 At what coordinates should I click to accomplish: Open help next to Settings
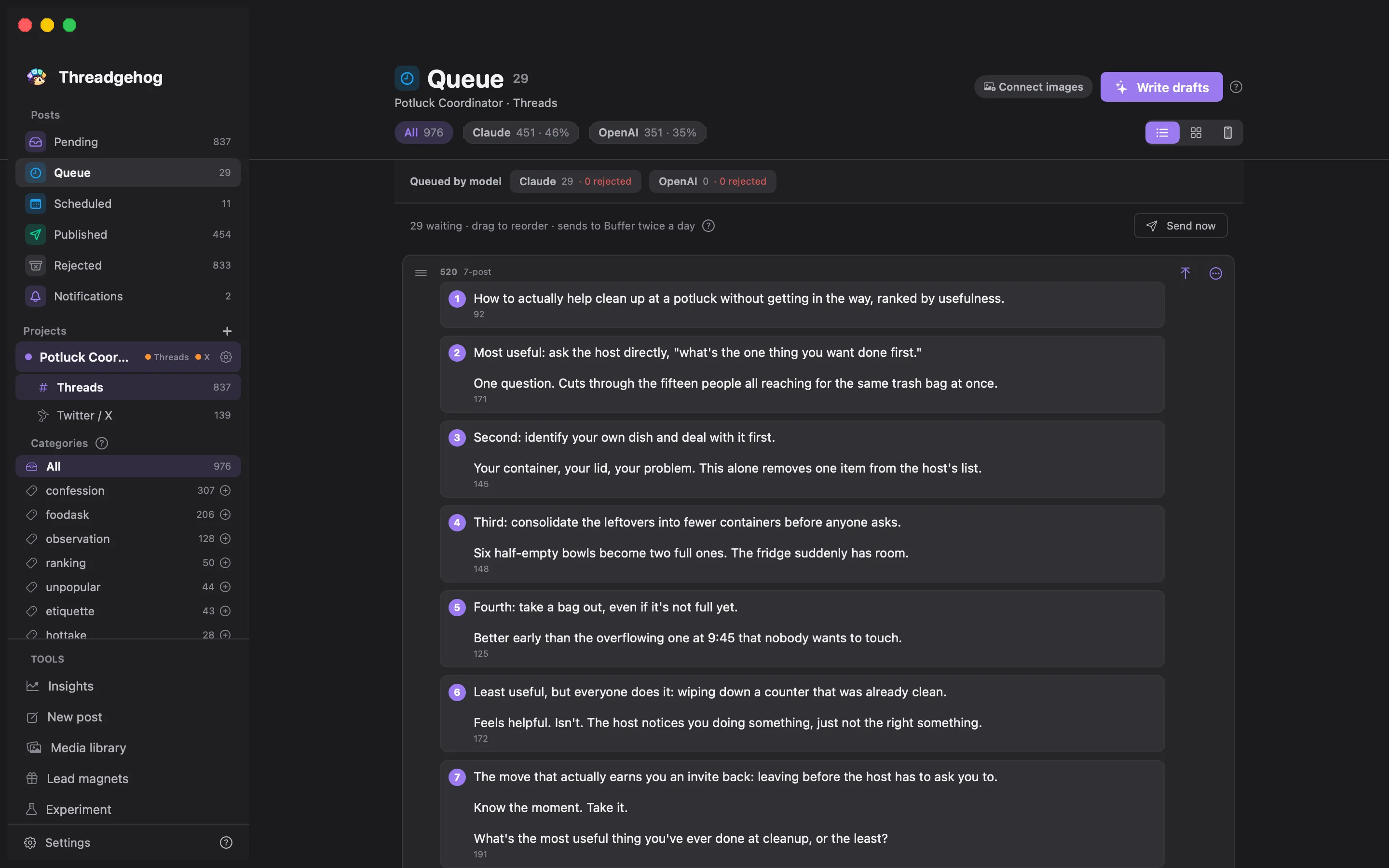[226, 842]
